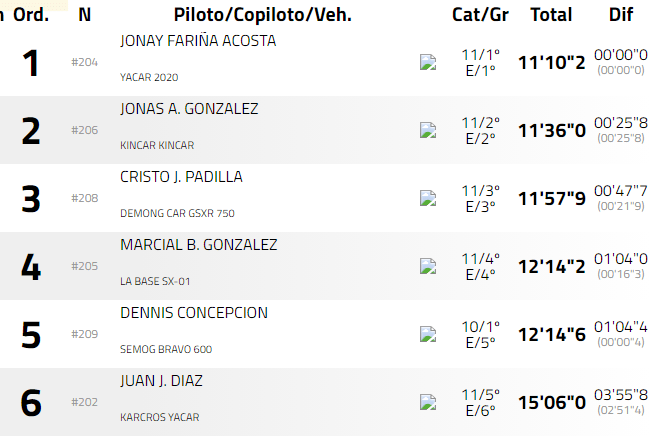This screenshot has width=660, height=436.
Task: Open MARCIAL B. GONZALEZ details
Action: (x=198, y=245)
